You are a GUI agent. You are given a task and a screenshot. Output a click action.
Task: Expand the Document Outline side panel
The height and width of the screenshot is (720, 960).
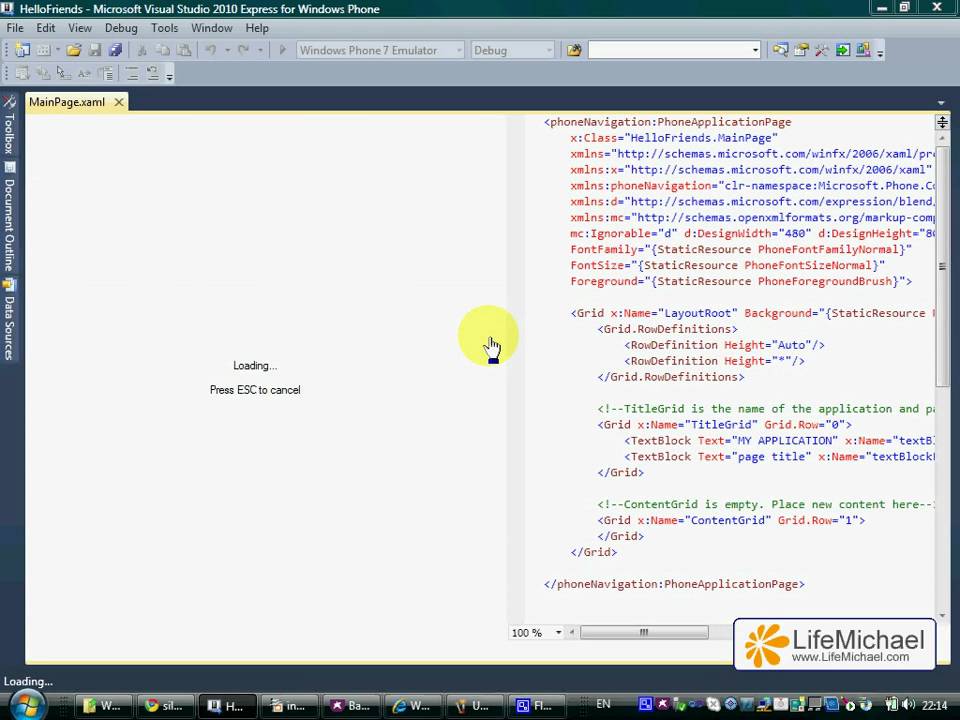click(9, 217)
